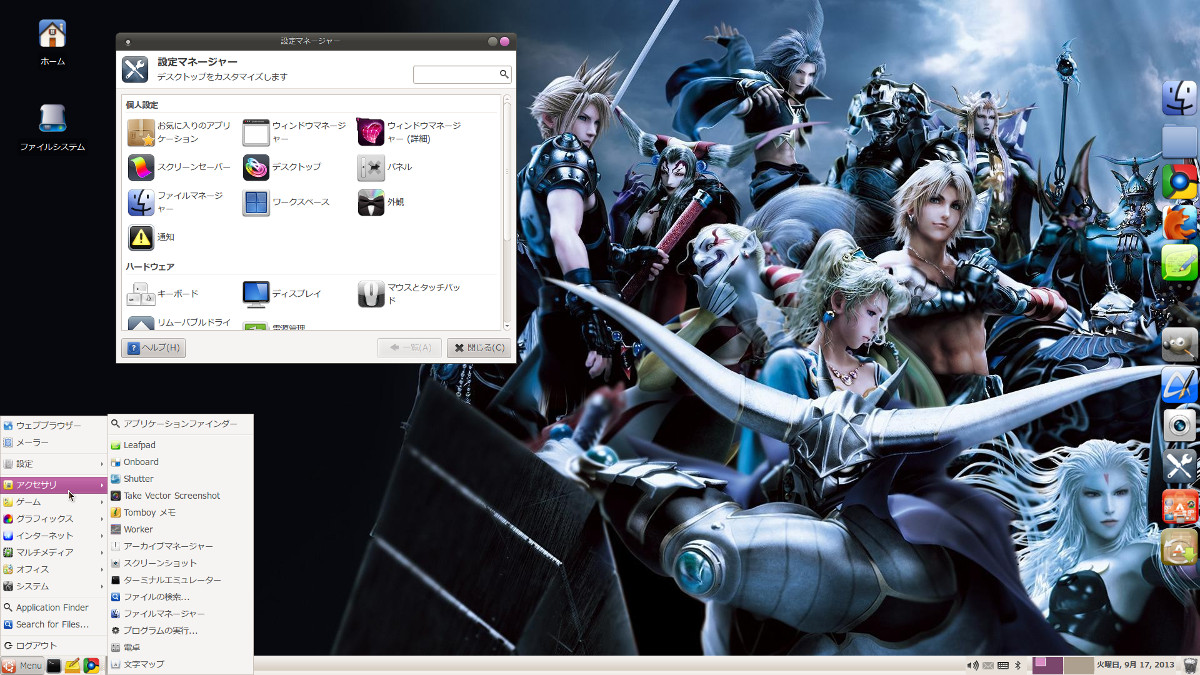Select Search for Files... in the menu

[53, 624]
